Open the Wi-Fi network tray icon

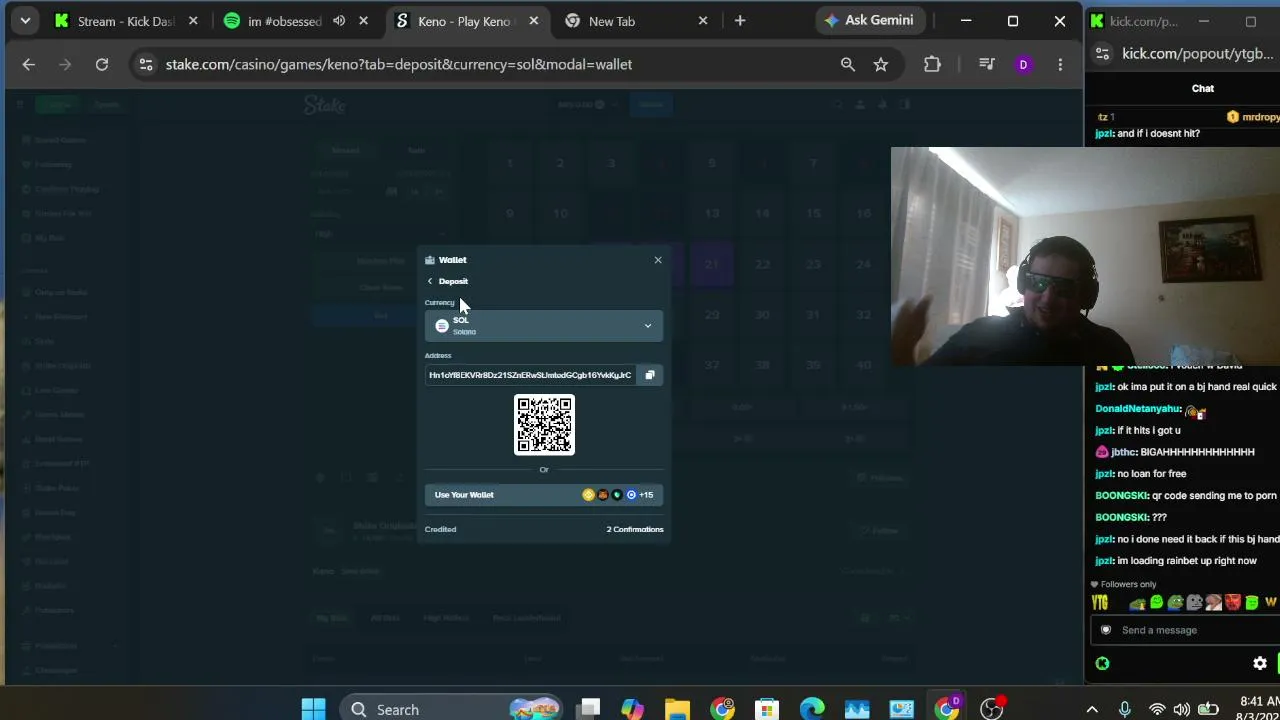point(1157,709)
